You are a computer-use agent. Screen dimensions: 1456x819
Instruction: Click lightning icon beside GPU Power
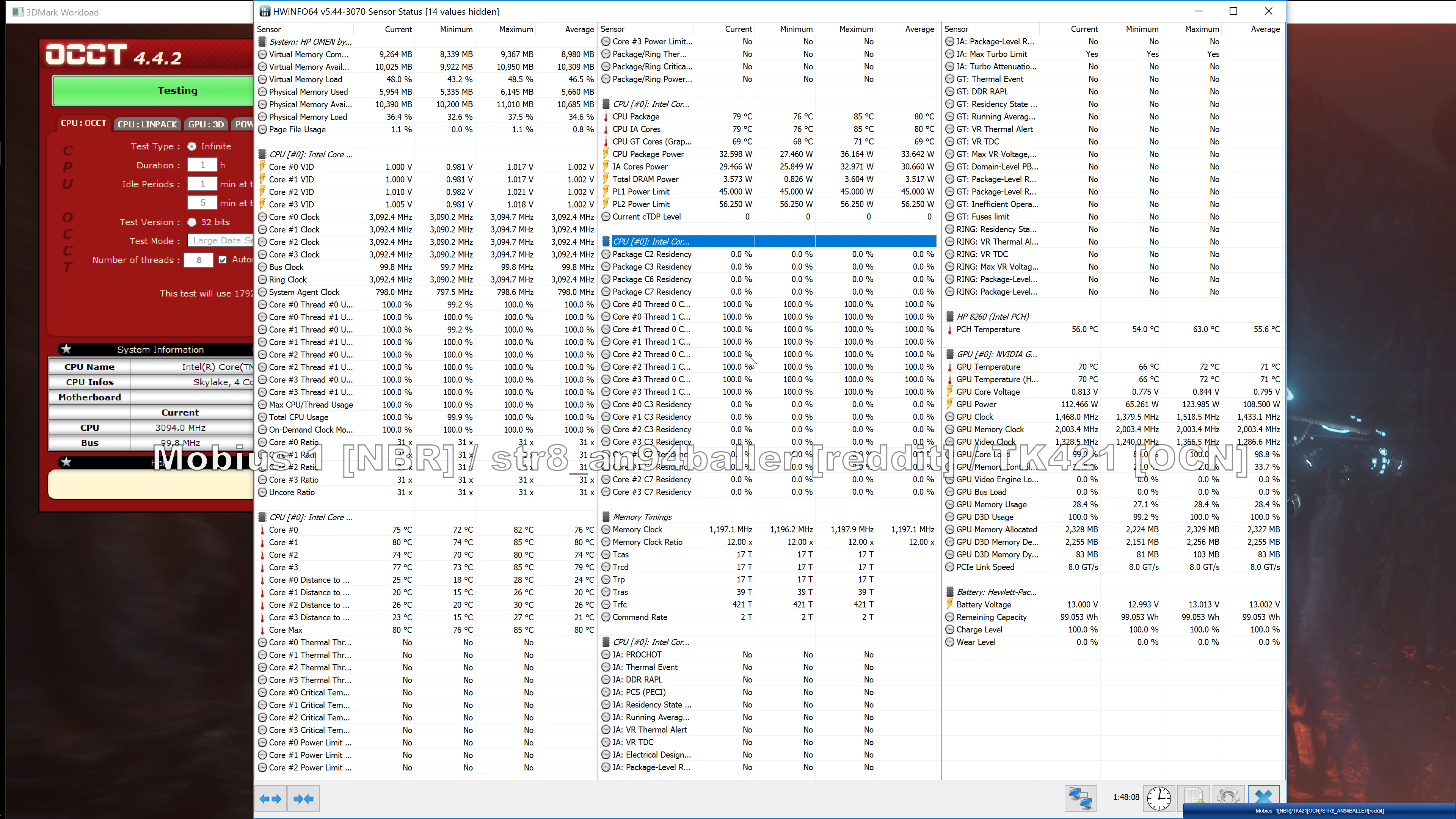[x=949, y=404]
